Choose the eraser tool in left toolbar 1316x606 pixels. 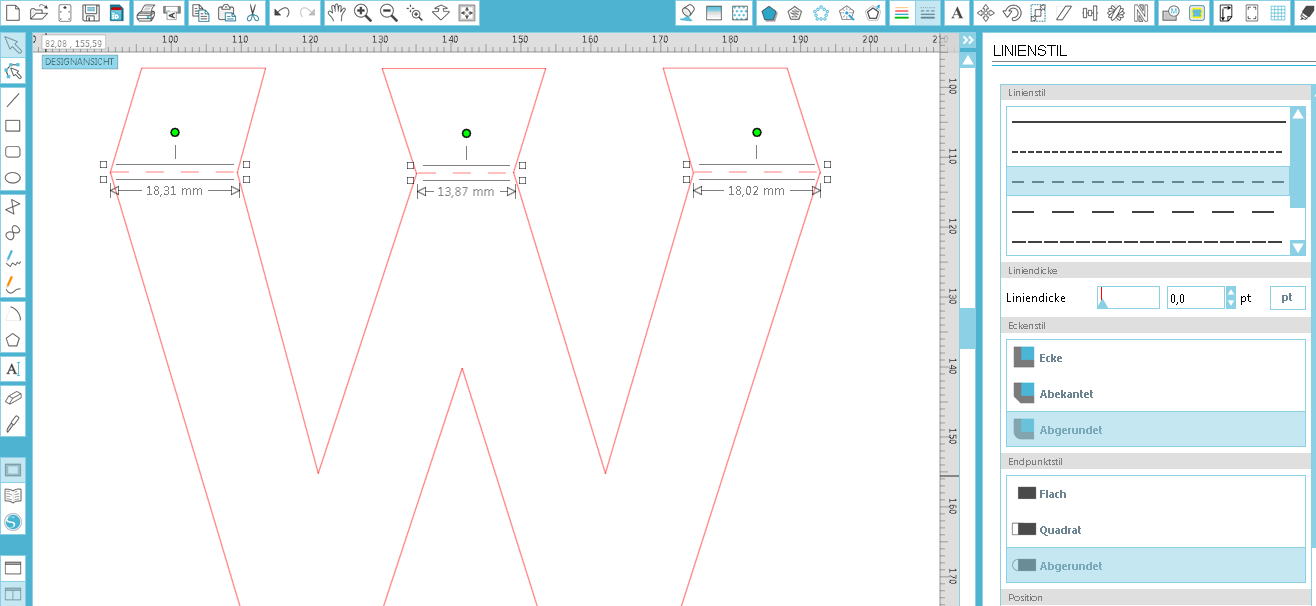13,397
